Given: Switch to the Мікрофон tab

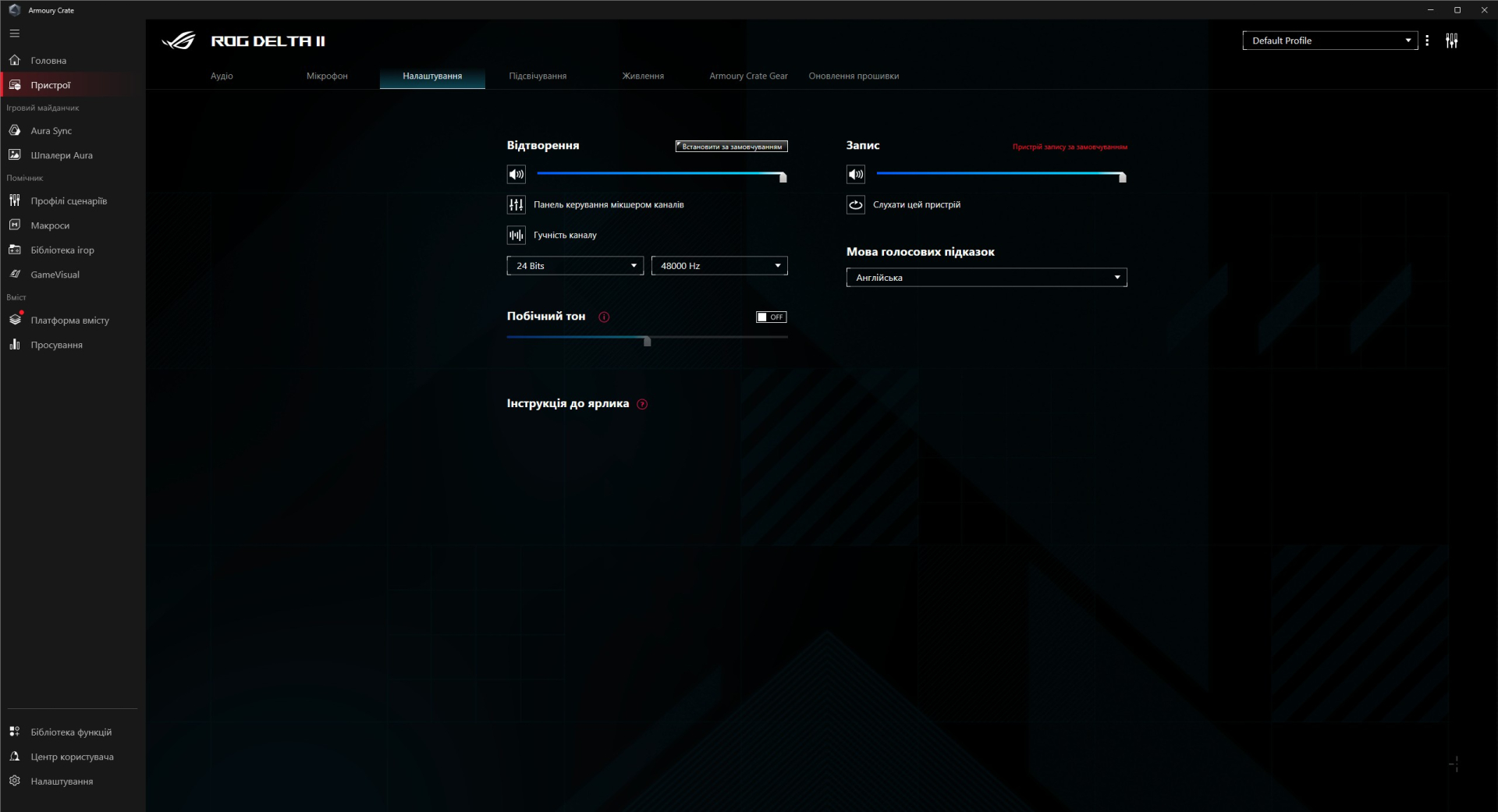Looking at the screenshot, I should pos(327,76).
